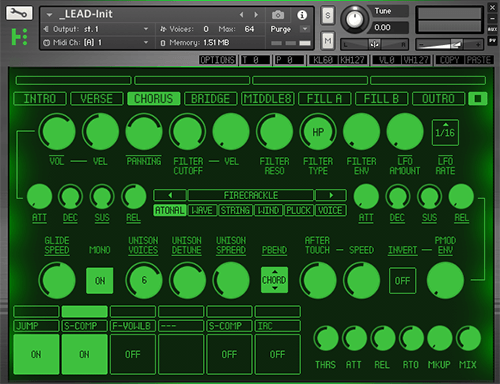Toggle the MONO ON switch
The image size is (500, 384).
pos(100,281)
